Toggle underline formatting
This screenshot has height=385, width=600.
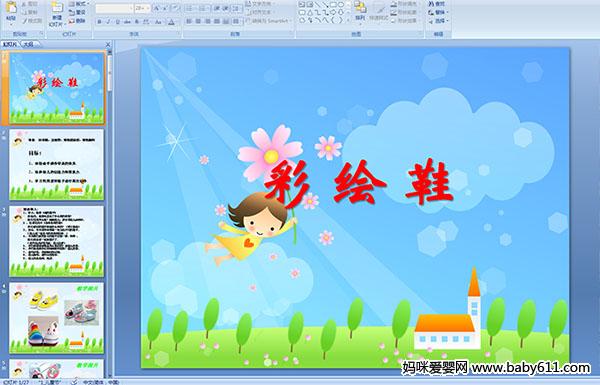pos(117,22)
